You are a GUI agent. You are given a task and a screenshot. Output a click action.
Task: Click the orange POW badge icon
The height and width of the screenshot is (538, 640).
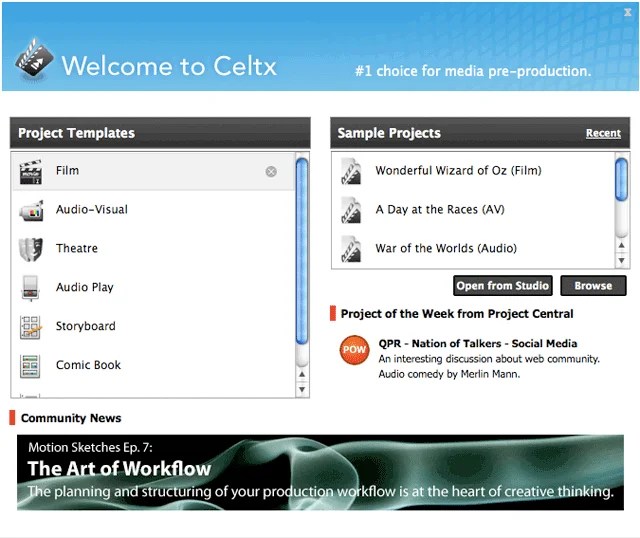tap(354, 350)
